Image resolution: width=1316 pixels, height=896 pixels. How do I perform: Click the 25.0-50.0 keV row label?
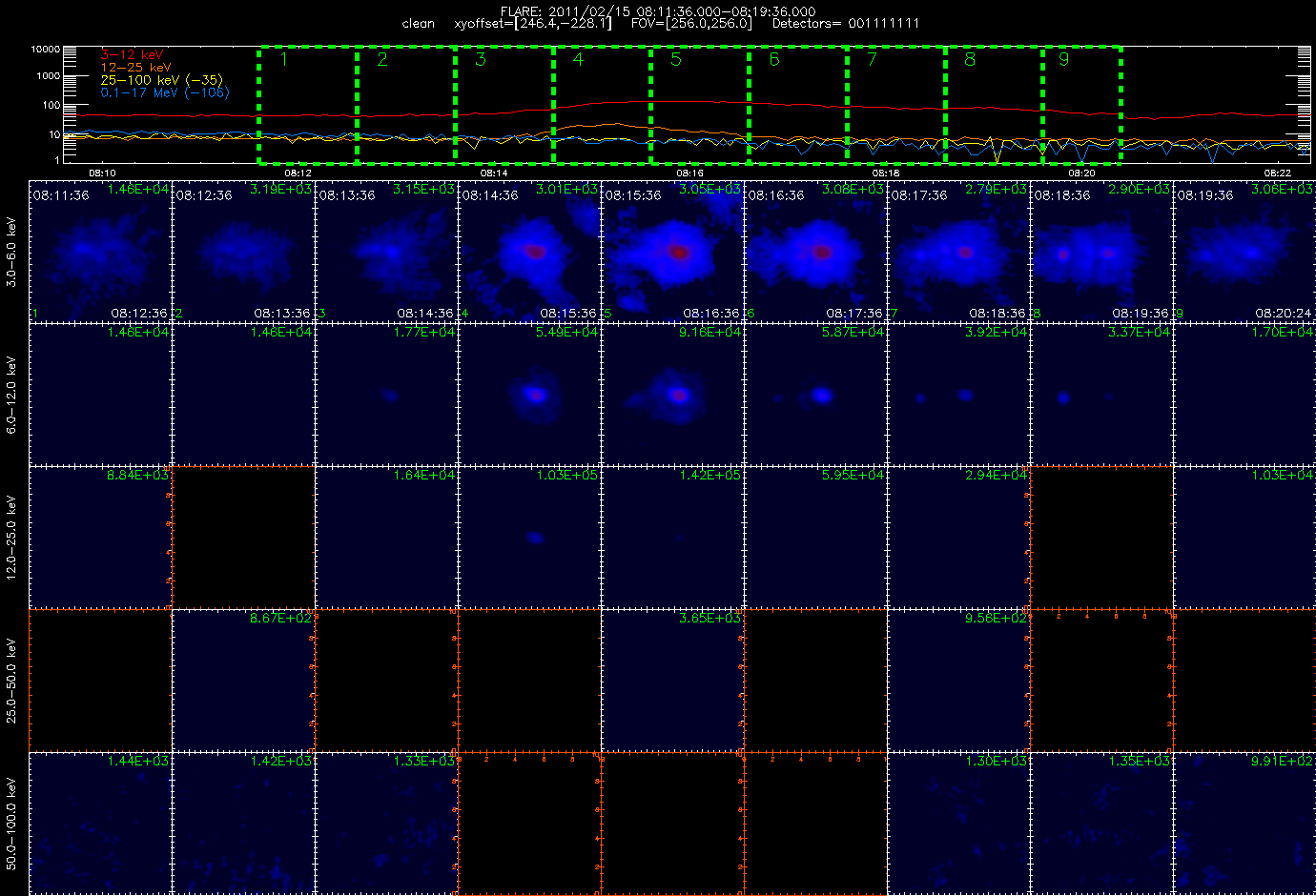tap(11, 681)
